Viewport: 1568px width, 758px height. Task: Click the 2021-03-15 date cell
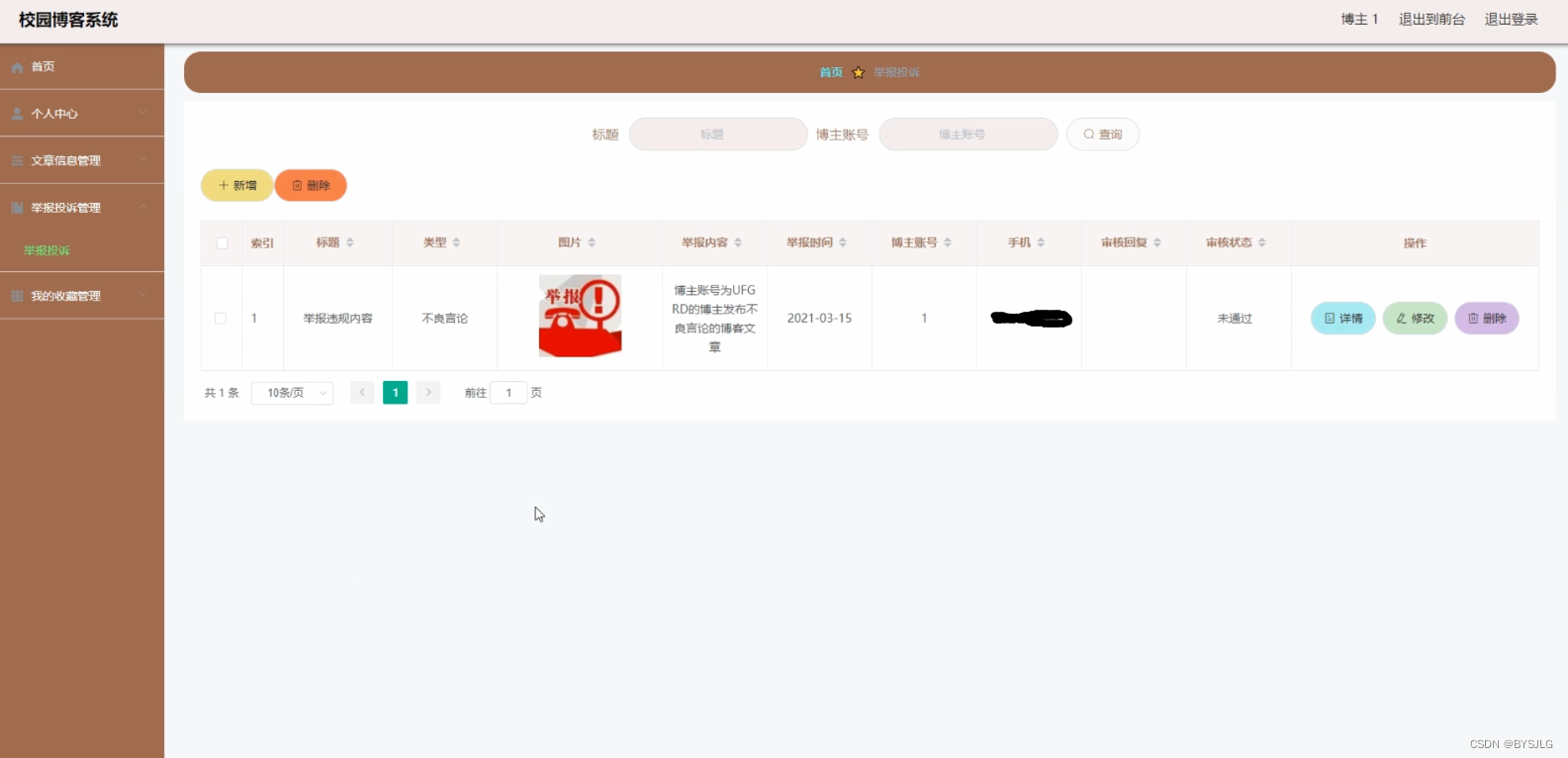click(819, 319)
